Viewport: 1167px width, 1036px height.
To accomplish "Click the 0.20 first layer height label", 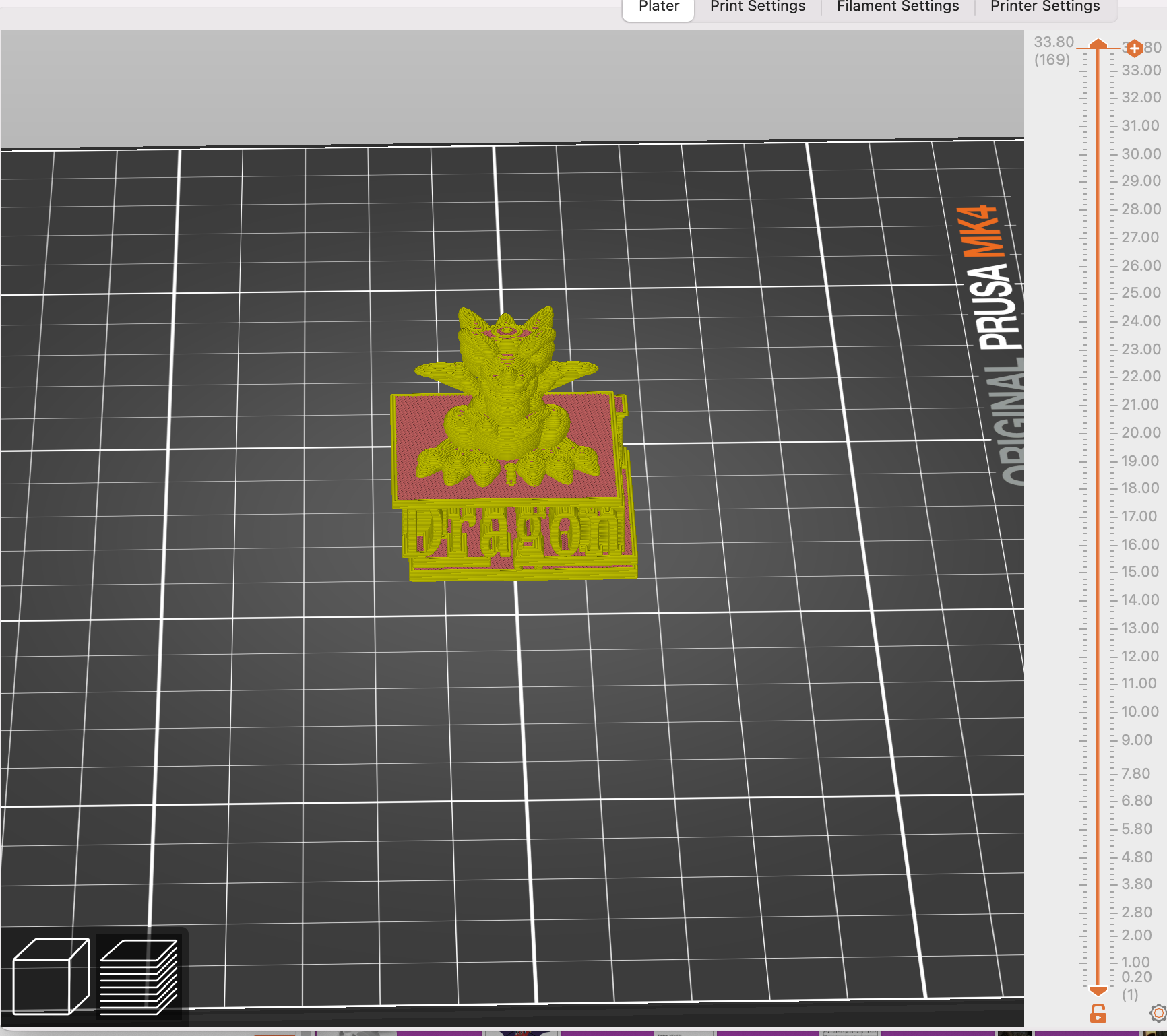I will tap(1137, 977).
